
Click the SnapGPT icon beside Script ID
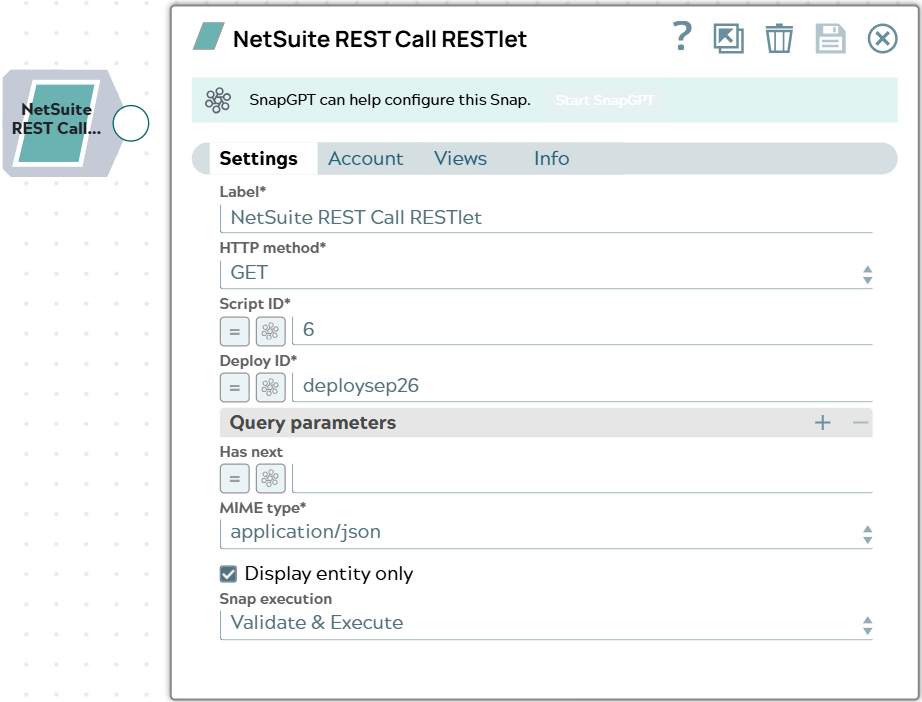point(270,331)
